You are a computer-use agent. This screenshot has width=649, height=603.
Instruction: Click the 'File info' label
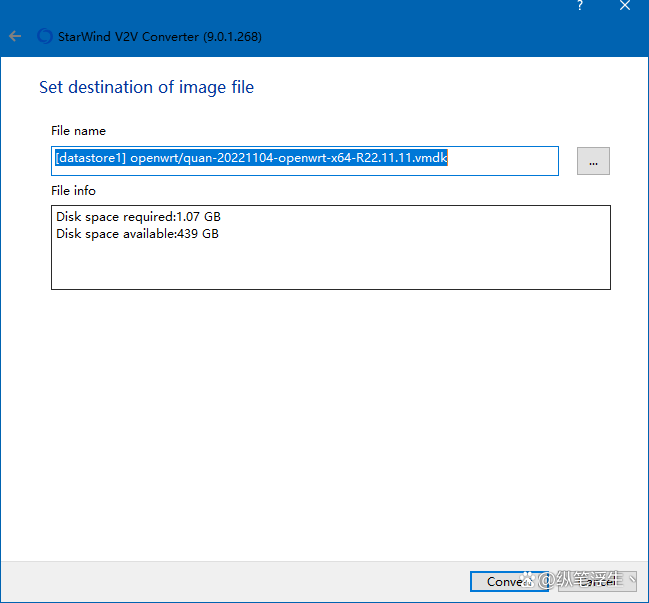[x=73, y=190]
